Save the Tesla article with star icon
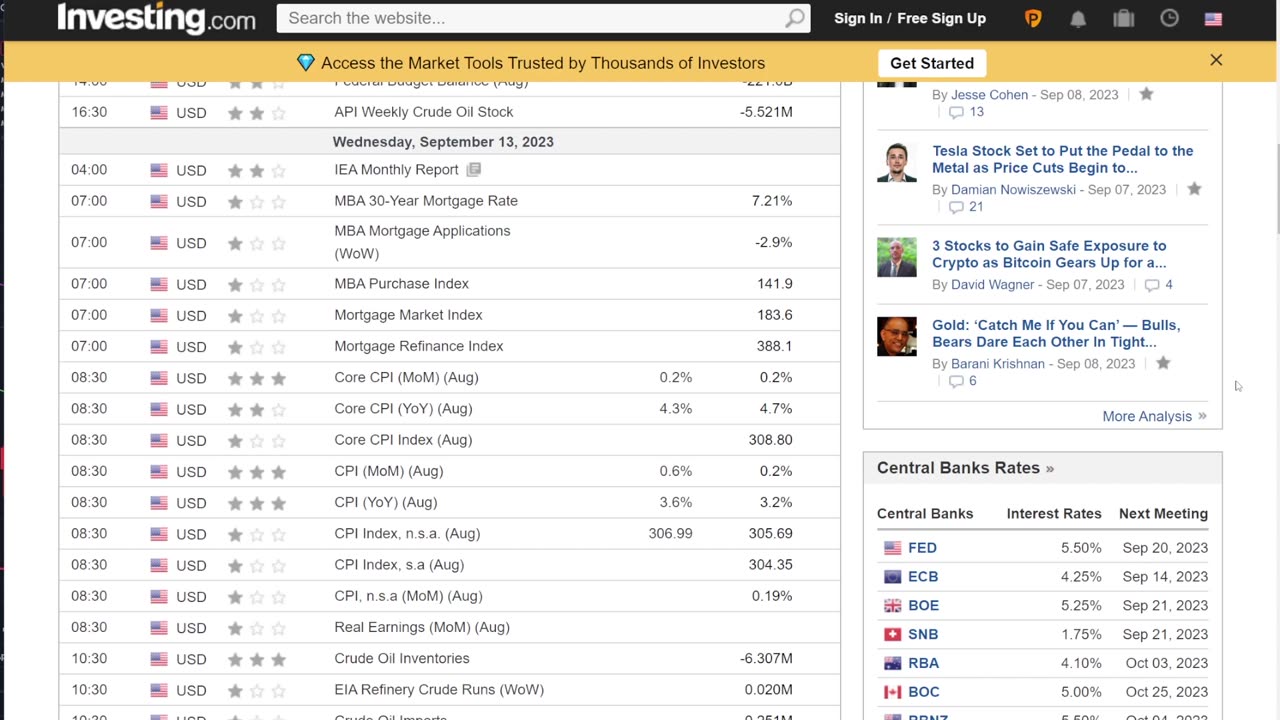The image size is (1280, 720). click(x=1194, y=189)
